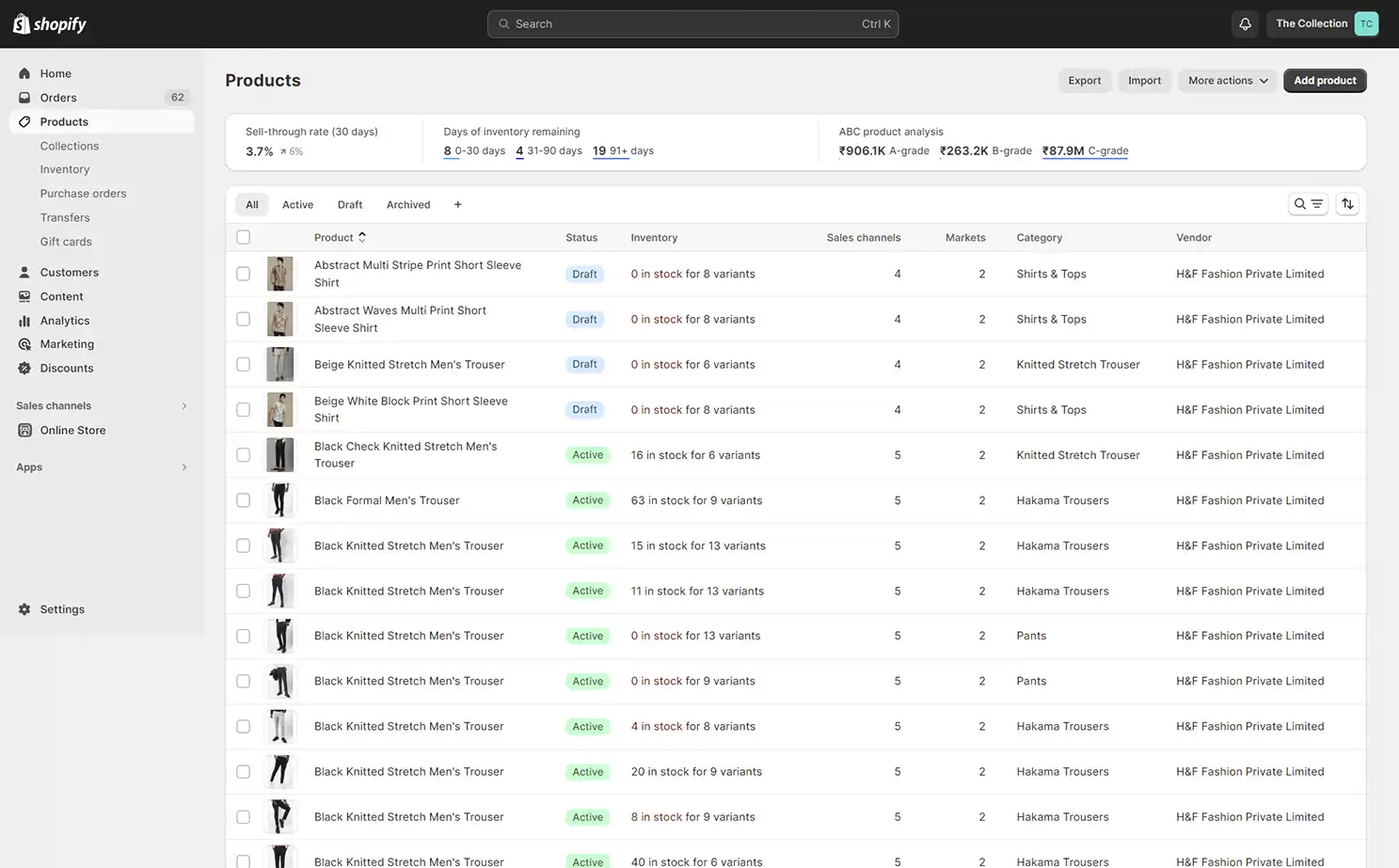The width and height of the screenshot is (1399, 868).
Task: Open the Online Store sales channel
Action: coord(72,430)
